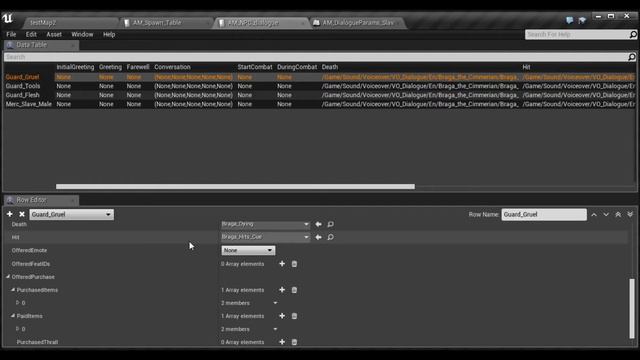This screenshot has height=360, width=640.
Task: Open the Hit asset dropdown Braga_Hits_Cue
Action: pyautogui.click(x=265, y=237)
